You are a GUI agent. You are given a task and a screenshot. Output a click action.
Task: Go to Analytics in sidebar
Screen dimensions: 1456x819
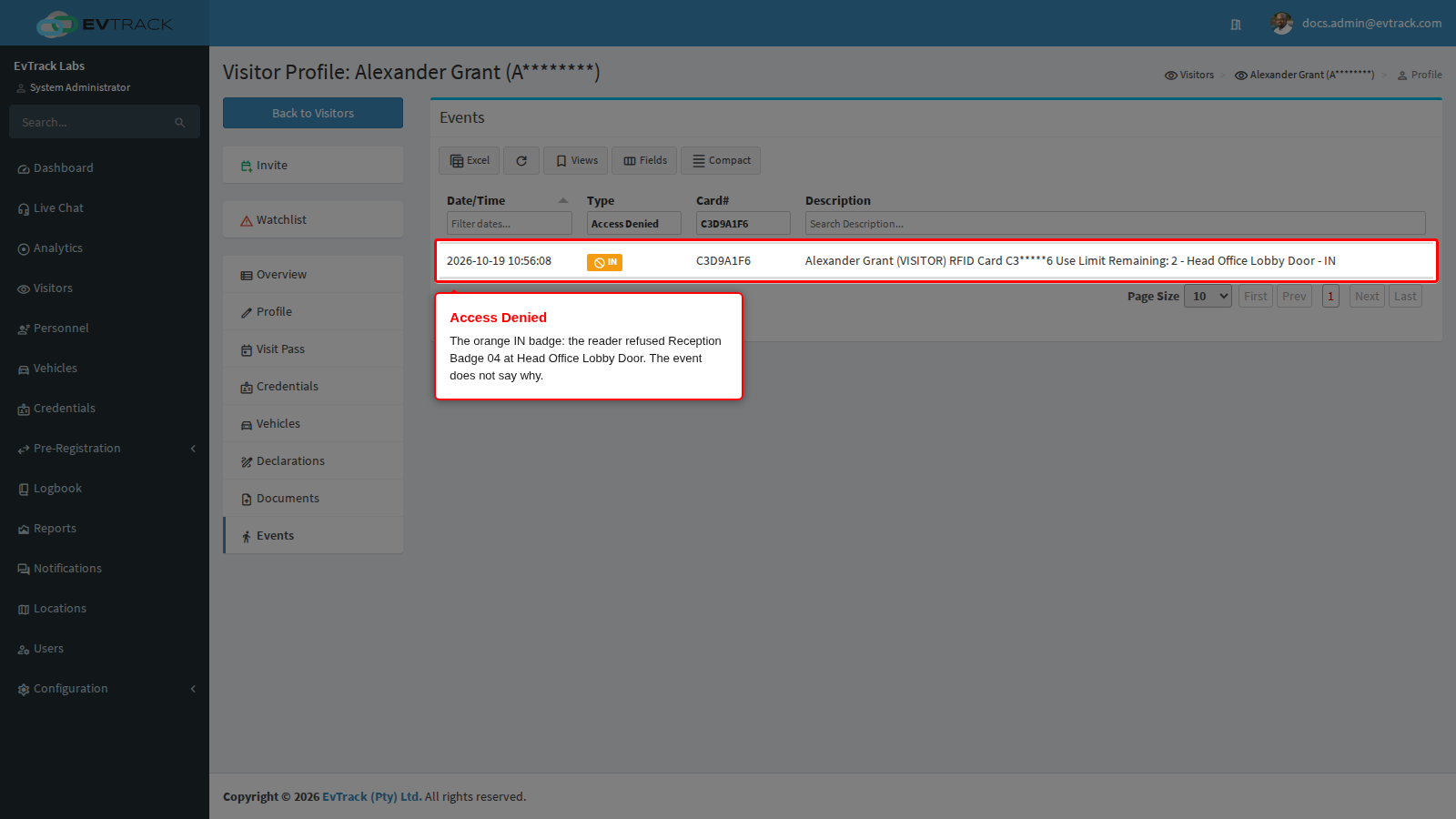tap(105, 248)
